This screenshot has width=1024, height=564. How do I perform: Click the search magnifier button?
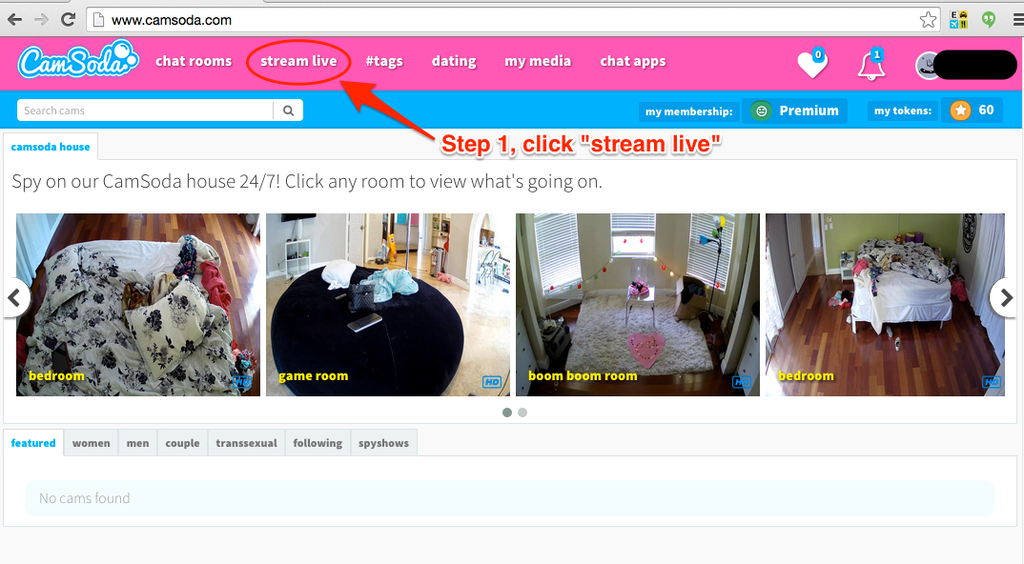[x=288, y=111]
